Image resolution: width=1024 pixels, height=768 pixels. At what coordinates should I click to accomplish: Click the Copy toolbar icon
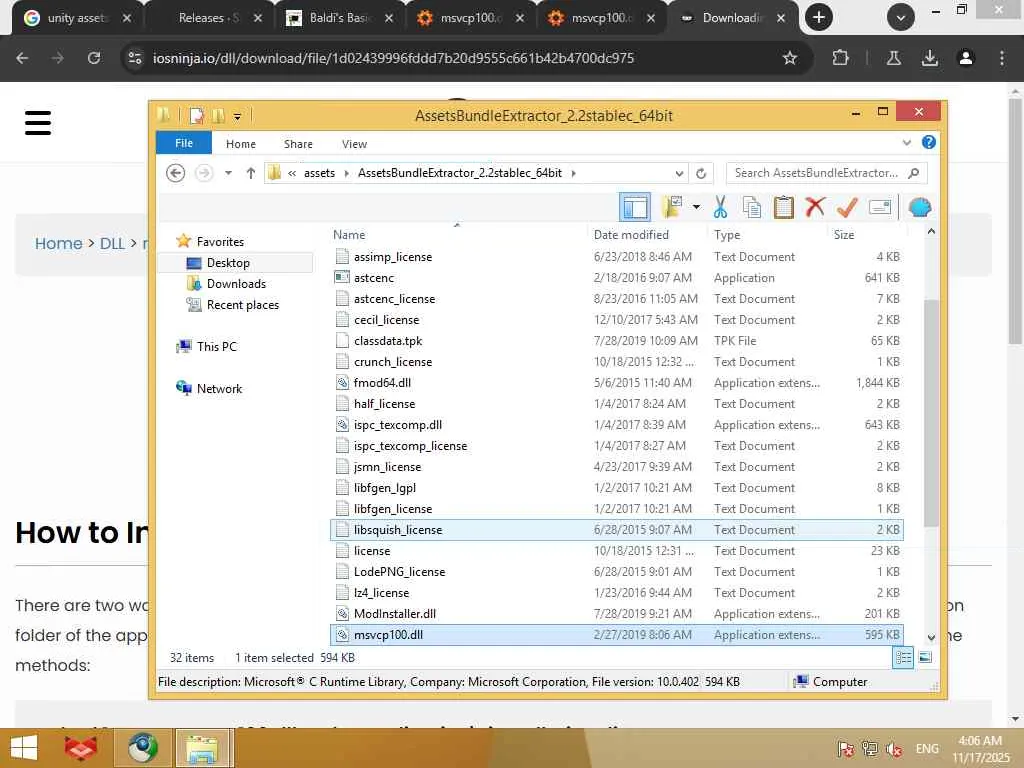[752, 208]
